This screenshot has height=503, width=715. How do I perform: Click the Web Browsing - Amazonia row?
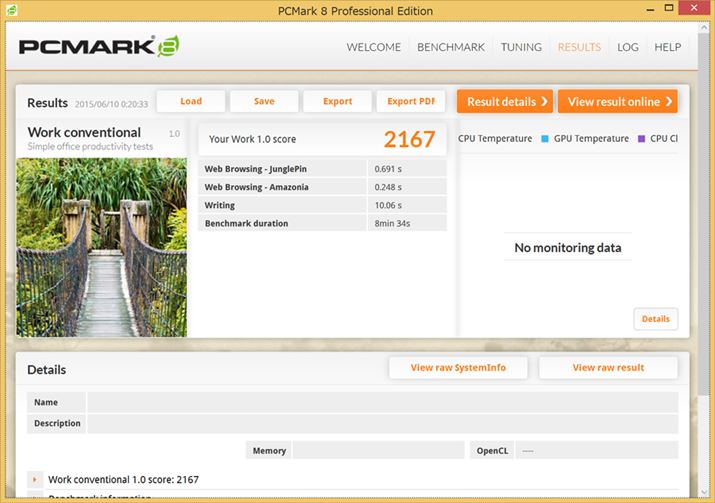pos(322,187)
